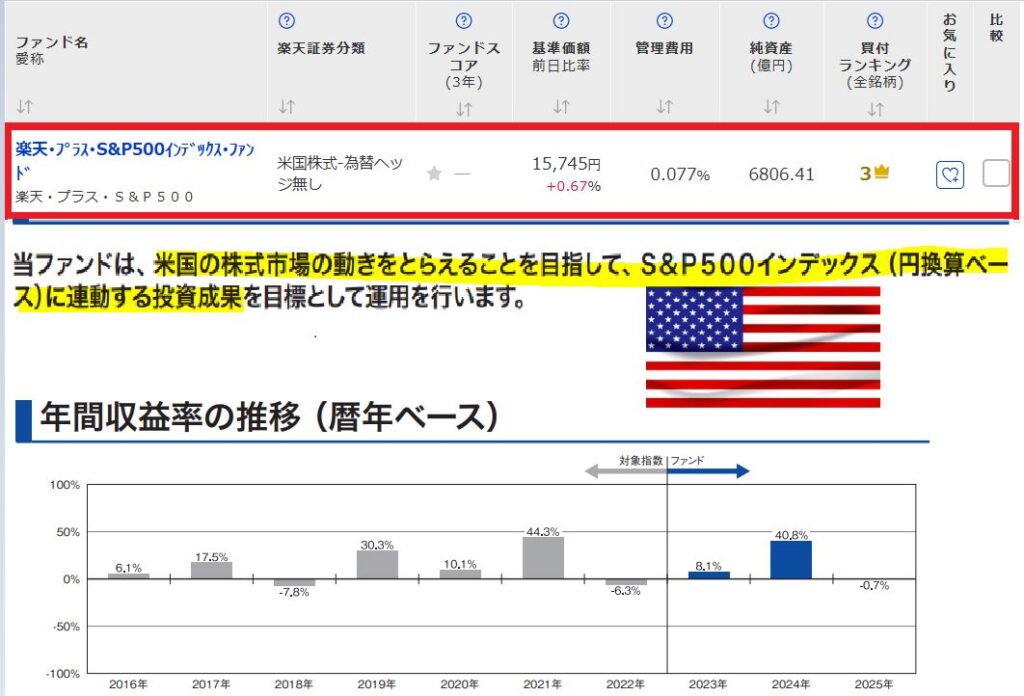
Task: Click help icon above 買付ランキング
Action: [x=875, y=21]
